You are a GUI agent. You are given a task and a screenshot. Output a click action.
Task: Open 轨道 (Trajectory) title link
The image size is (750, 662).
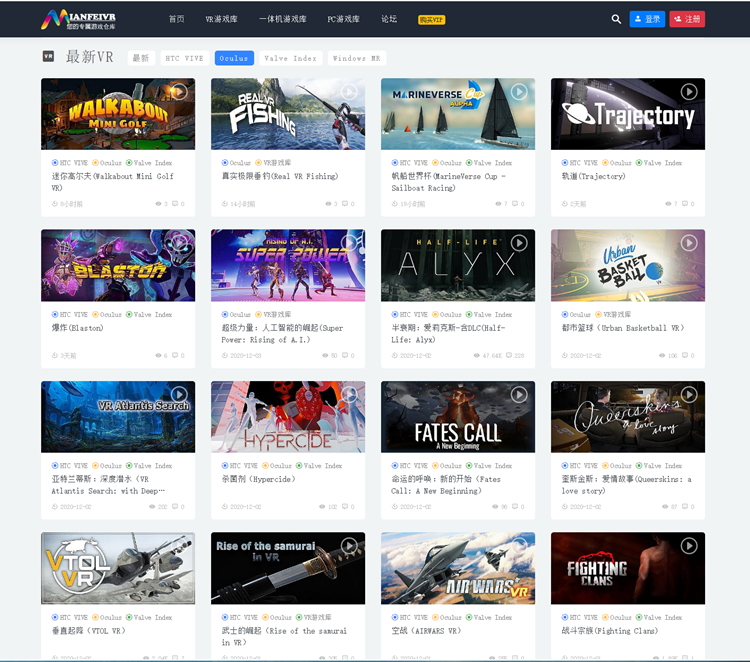pos(594,177)
